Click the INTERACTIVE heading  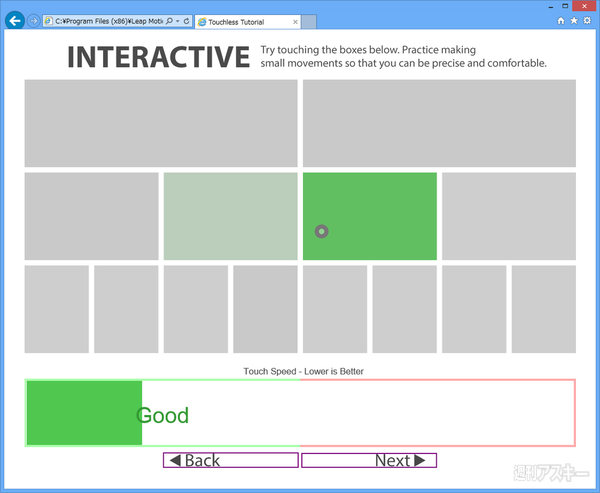click(158, 57)
